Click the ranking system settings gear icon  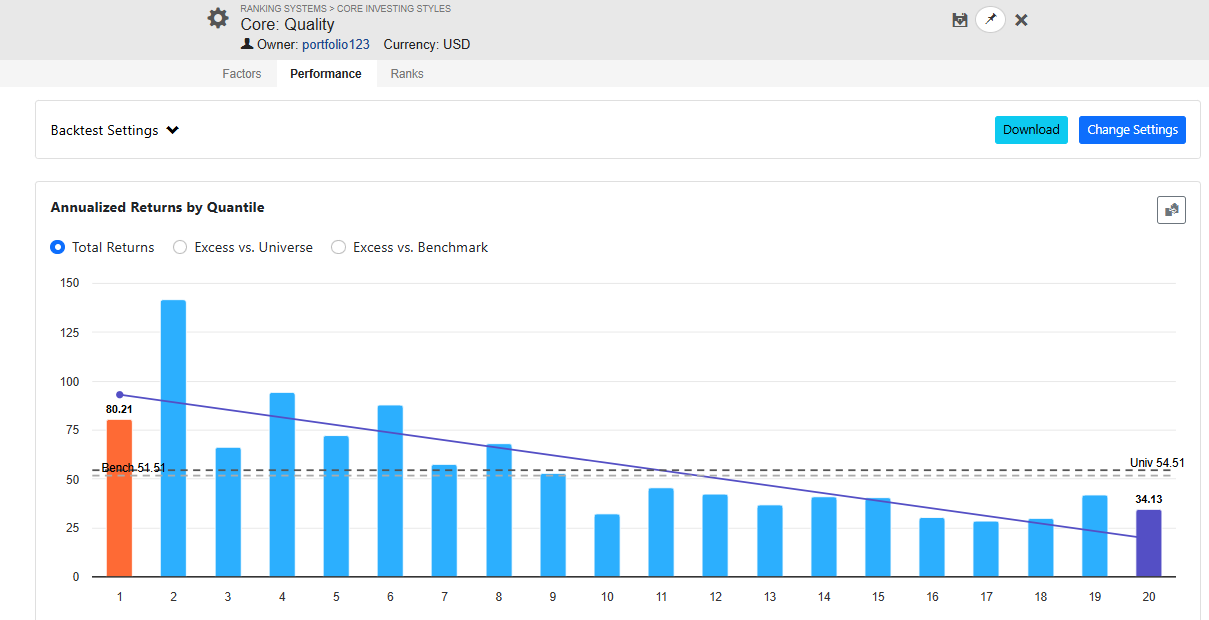(218, 18)
